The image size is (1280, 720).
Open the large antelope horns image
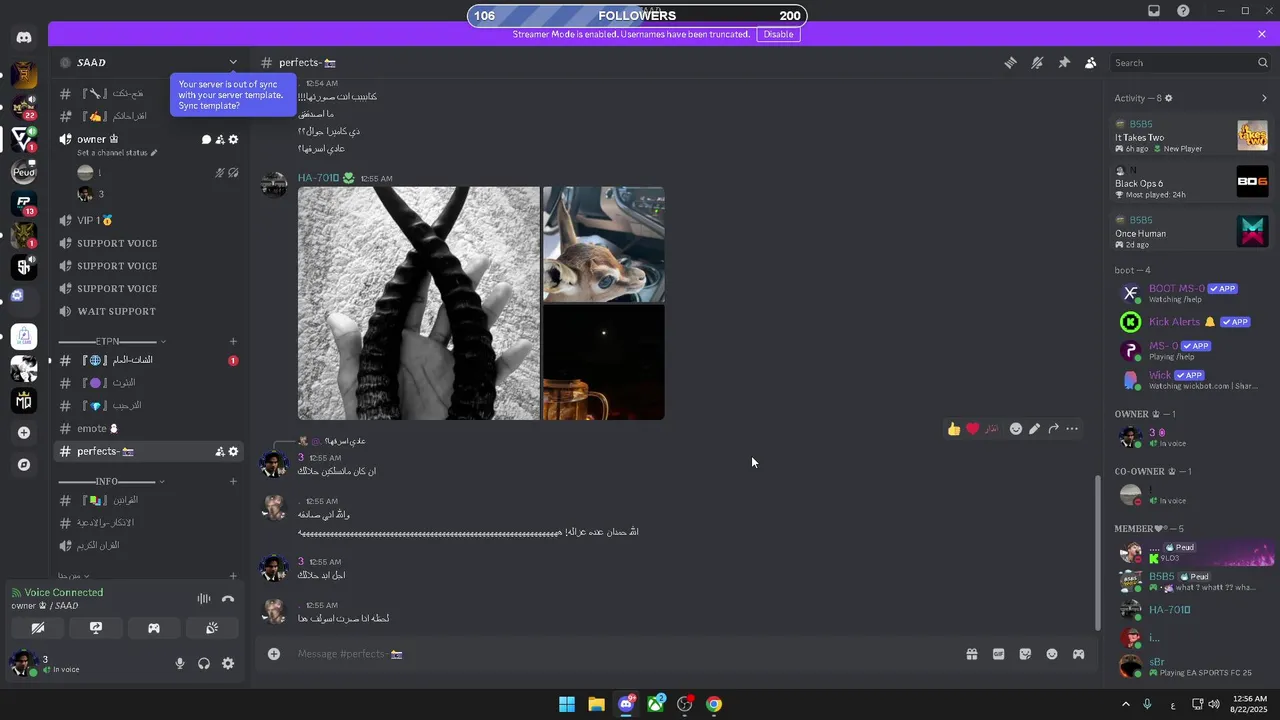coord(419,303)
